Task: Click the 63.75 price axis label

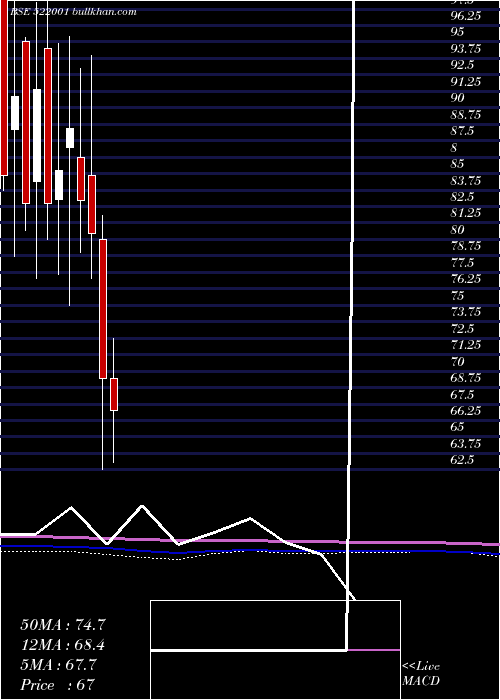Action: [x=466, y=444]
